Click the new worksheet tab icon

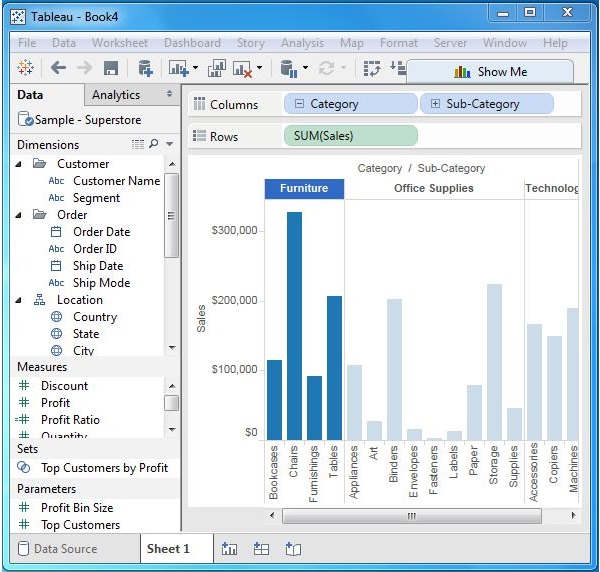pyautogui.click(x=229, y=549)
